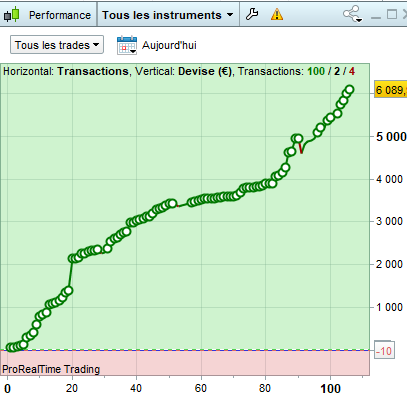Click the 2 000 vertical axis label

[389, 264]
